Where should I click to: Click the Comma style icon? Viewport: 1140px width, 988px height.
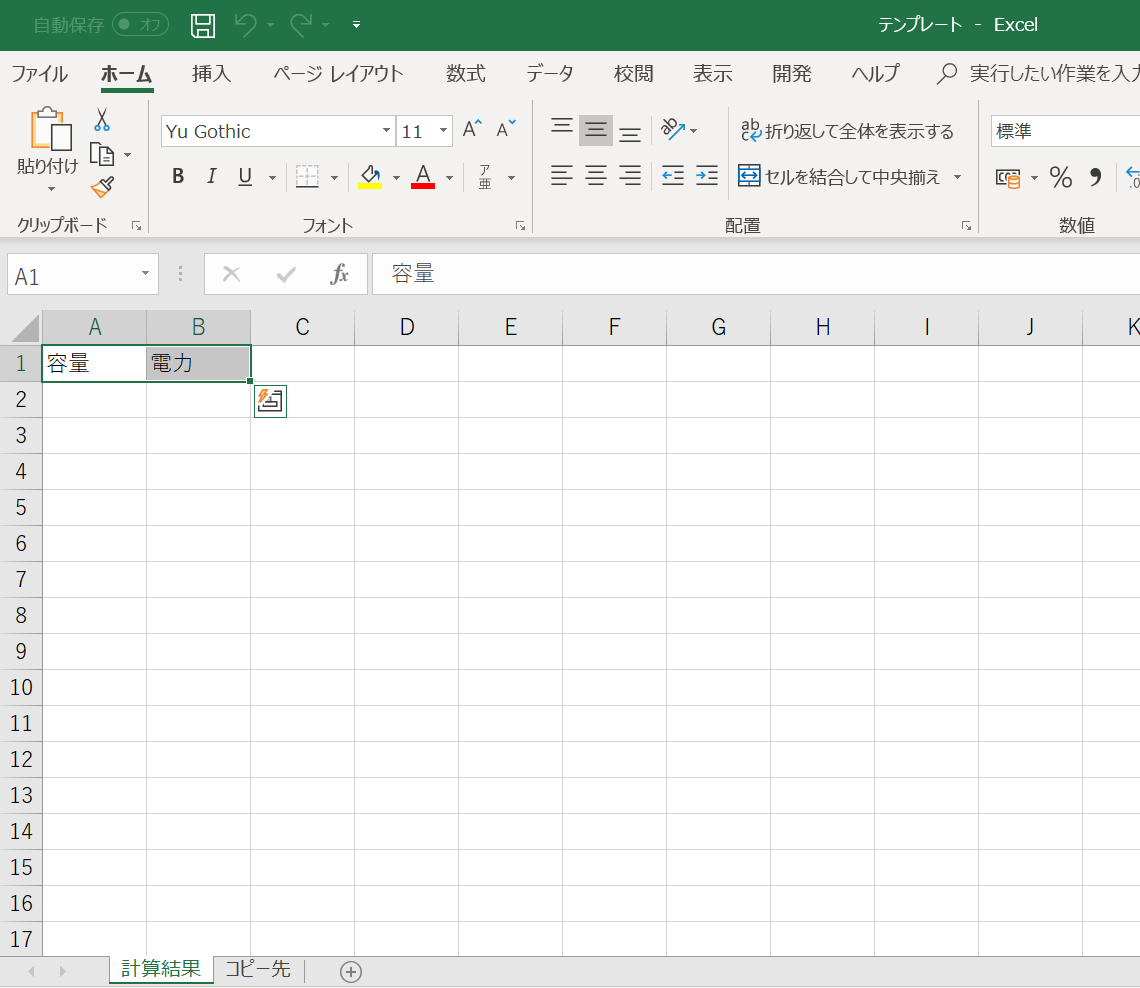tap(1095, 177)
